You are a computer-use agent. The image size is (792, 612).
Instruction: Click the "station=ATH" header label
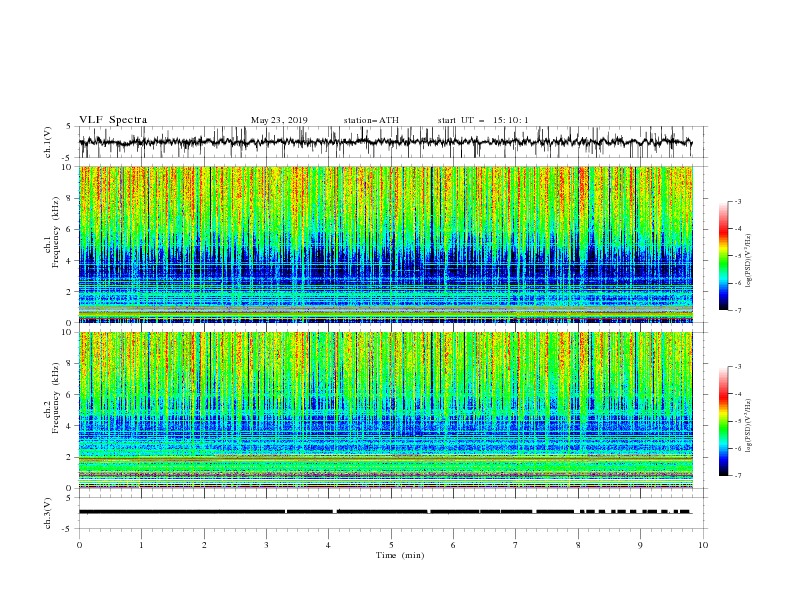pyautogui.click(x=371, y=120)
